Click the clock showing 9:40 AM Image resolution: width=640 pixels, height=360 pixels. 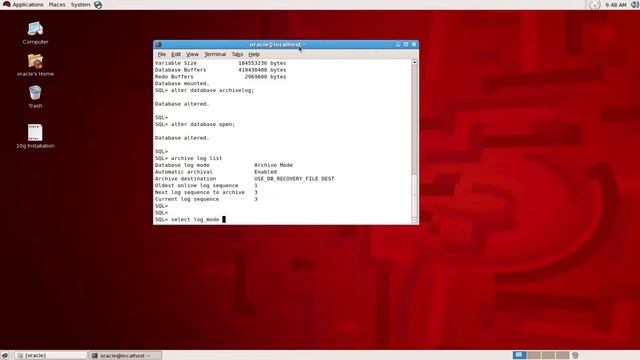(x=616, y=5)
